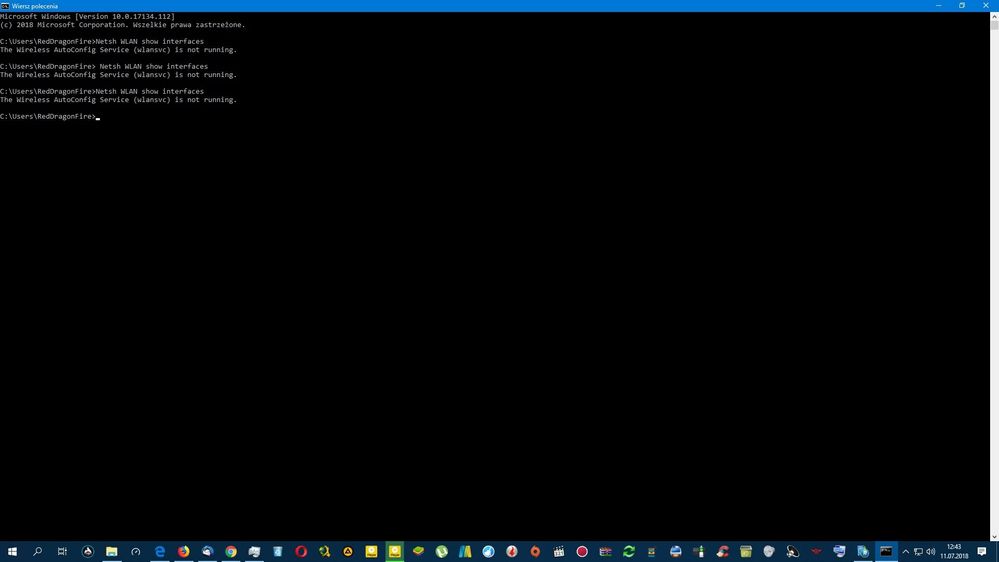Screen dimensions: 999x562
Task: Launch the clapperboard video app
Action: pyautogui.click(x=559, y=551)
